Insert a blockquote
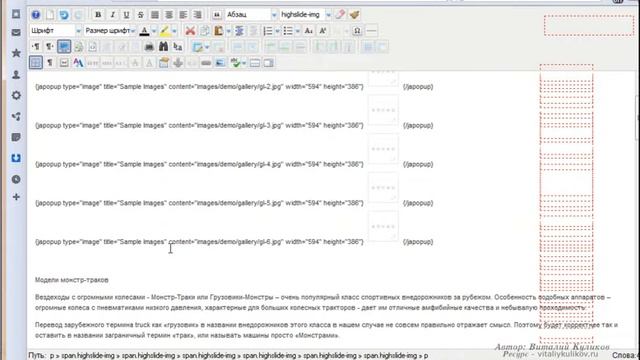640x360 pixels. tap(217, 15)
